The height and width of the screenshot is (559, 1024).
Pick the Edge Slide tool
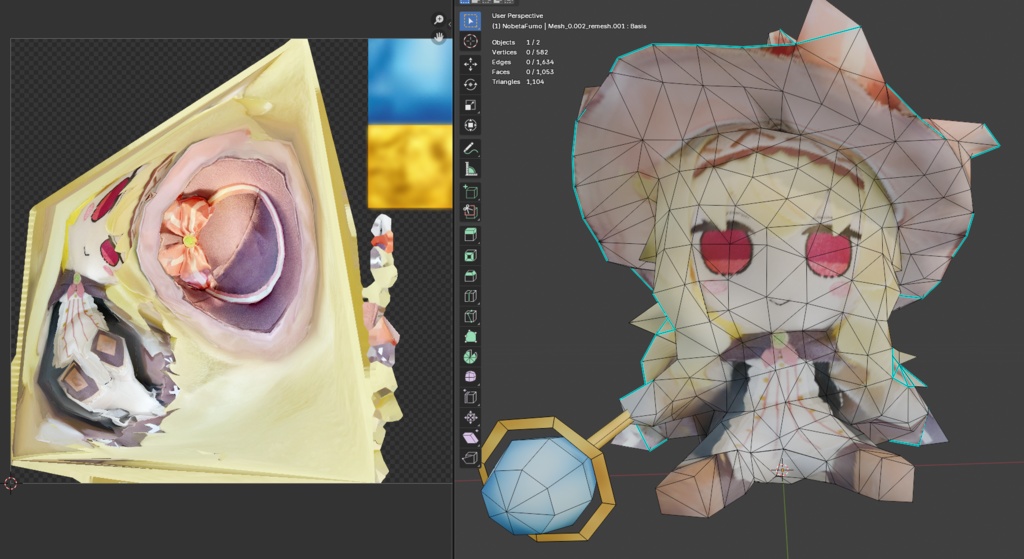coord(470,397)
